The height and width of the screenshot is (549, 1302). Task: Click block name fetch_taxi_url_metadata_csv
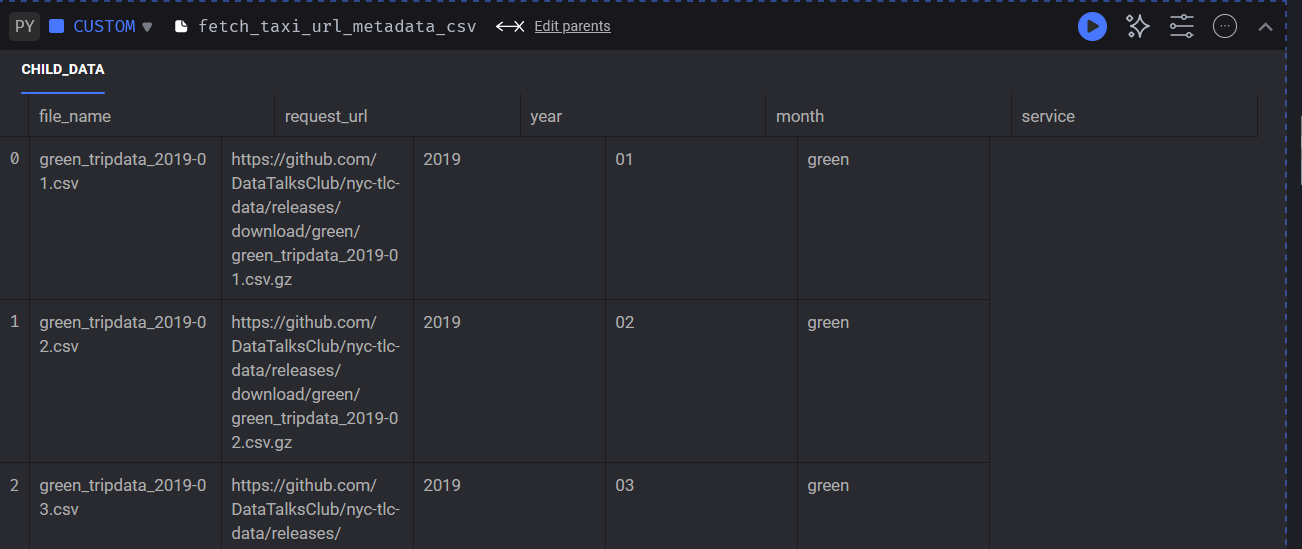(x=337, y=27)
